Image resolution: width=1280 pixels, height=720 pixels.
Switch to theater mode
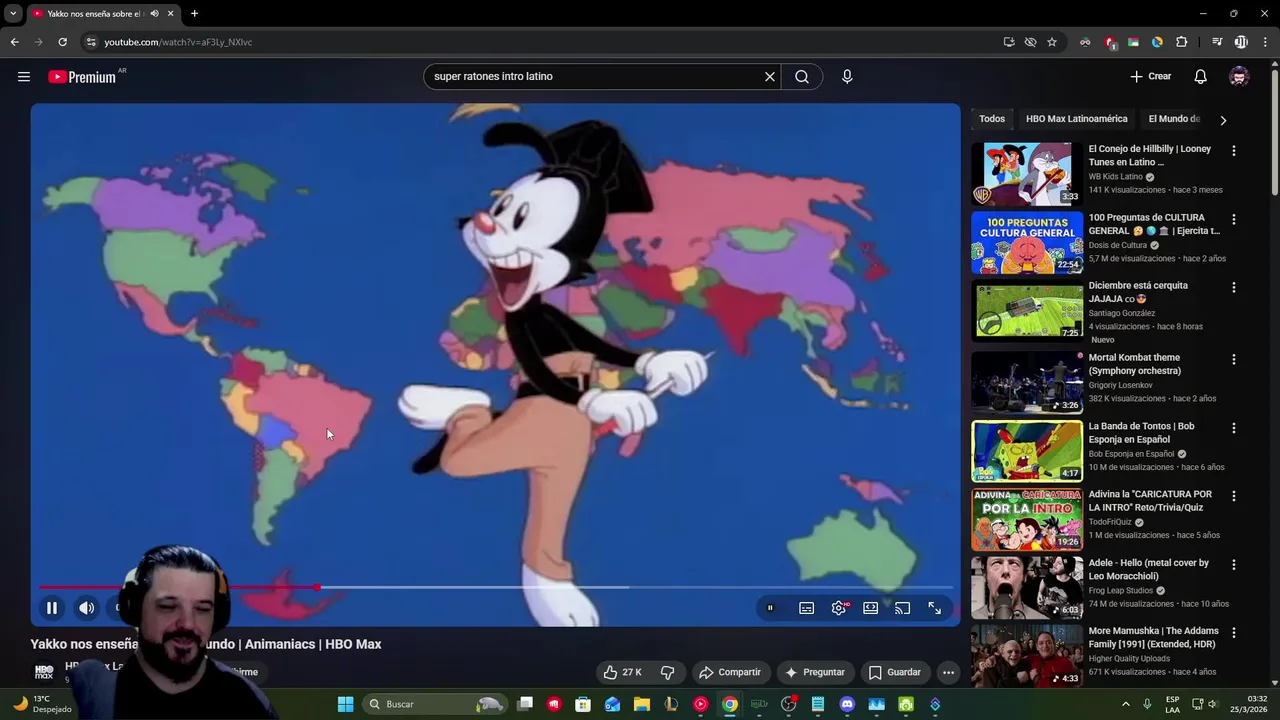(x=871, y=608)
